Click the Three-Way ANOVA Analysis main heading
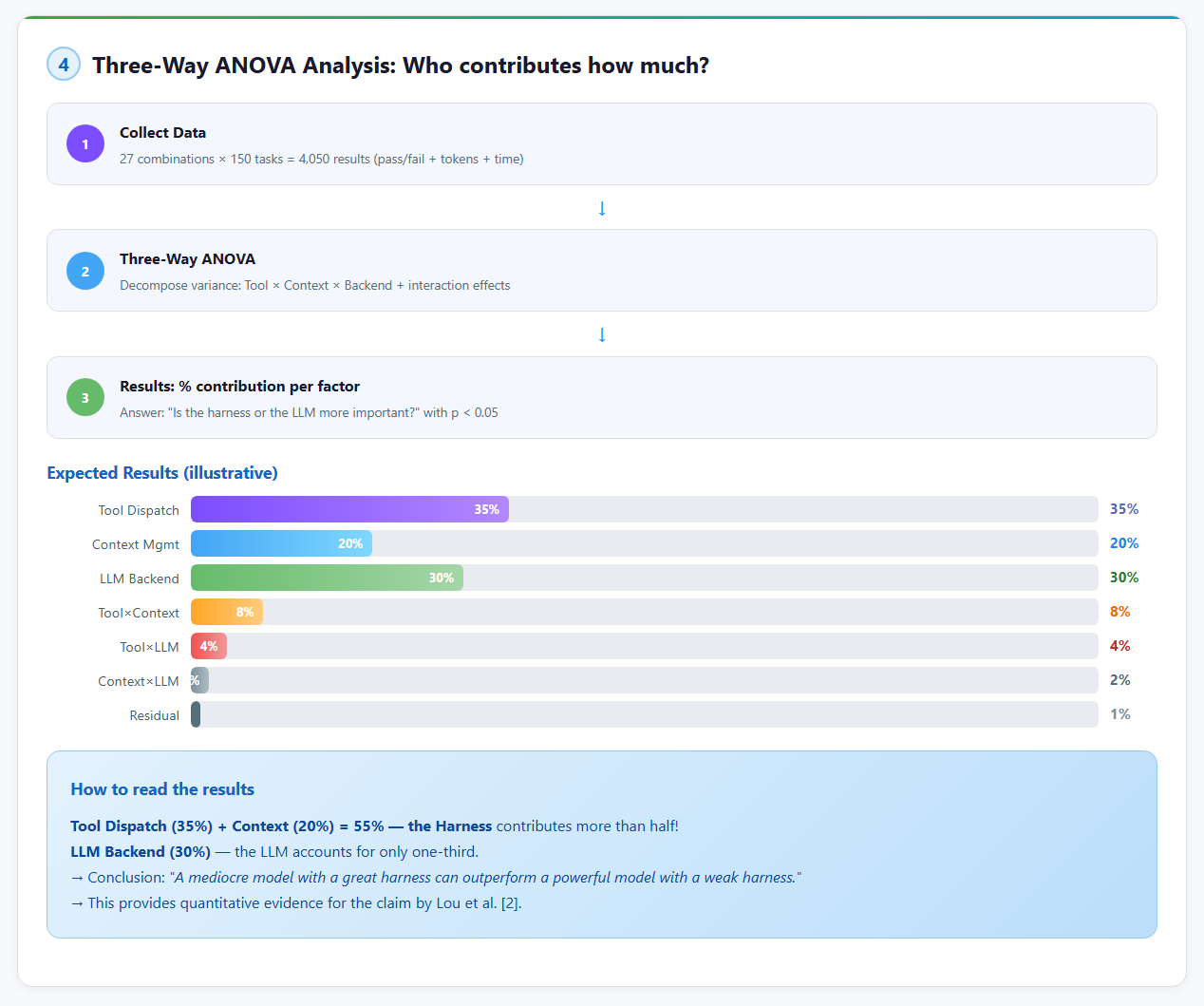The image size is (1204, 1006). point(400,66)
